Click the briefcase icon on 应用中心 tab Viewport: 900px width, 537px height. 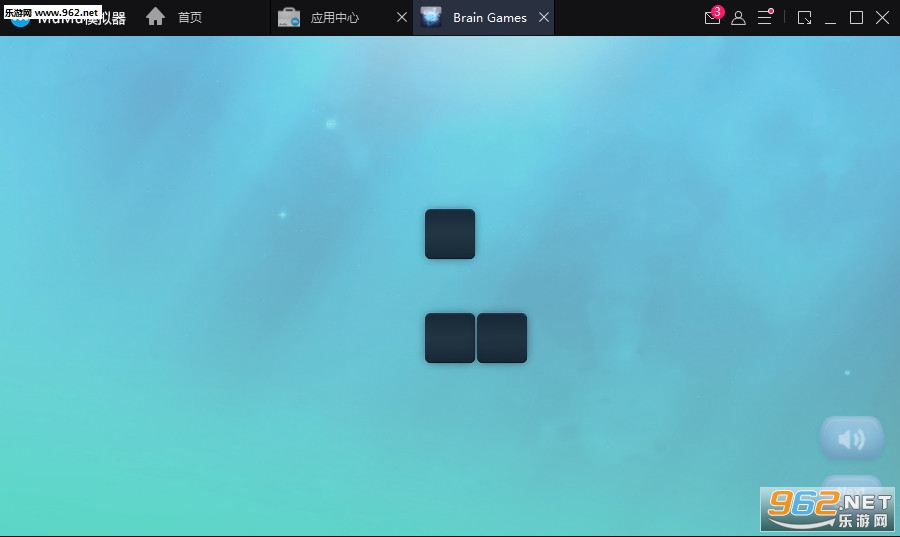coord(289,18)
